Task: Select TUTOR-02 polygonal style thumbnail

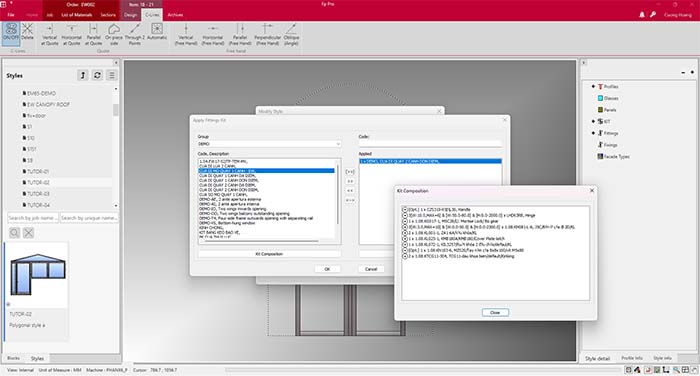Action: [38, 275]
